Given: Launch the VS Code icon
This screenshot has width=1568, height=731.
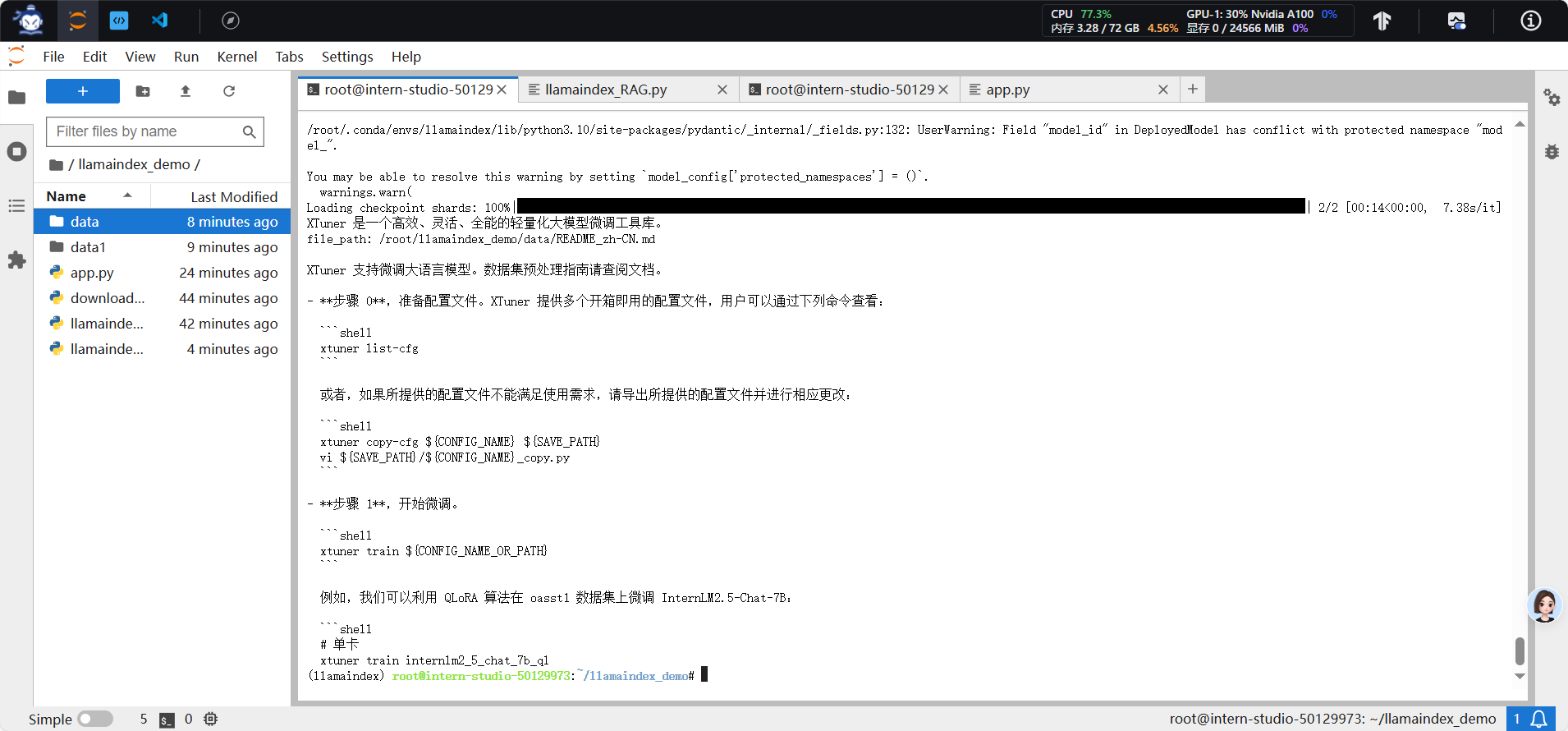Looking at the screenshot, I should coord(160,21).
